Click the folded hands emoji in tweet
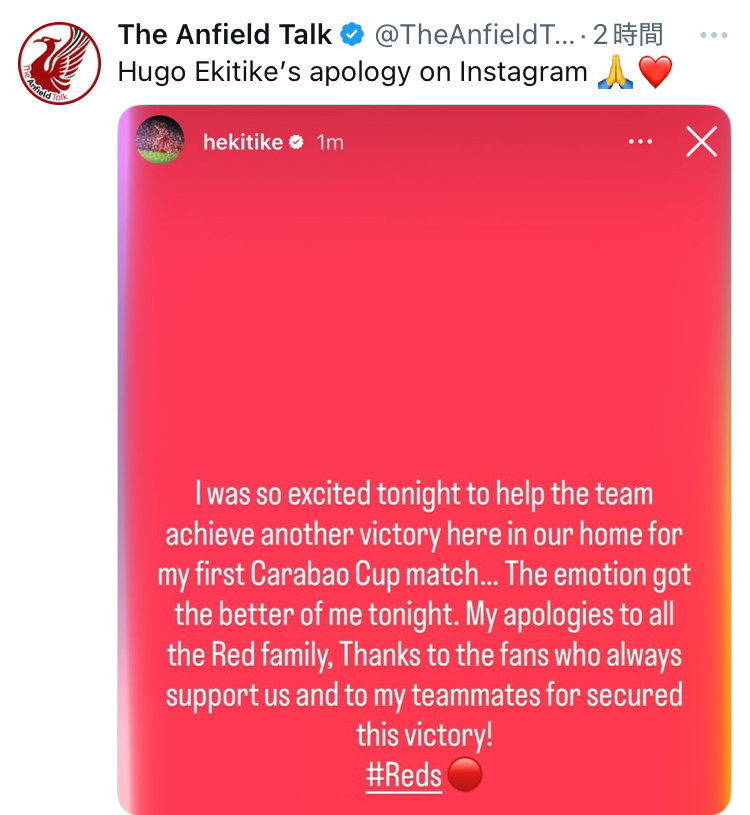 (615, 72)
